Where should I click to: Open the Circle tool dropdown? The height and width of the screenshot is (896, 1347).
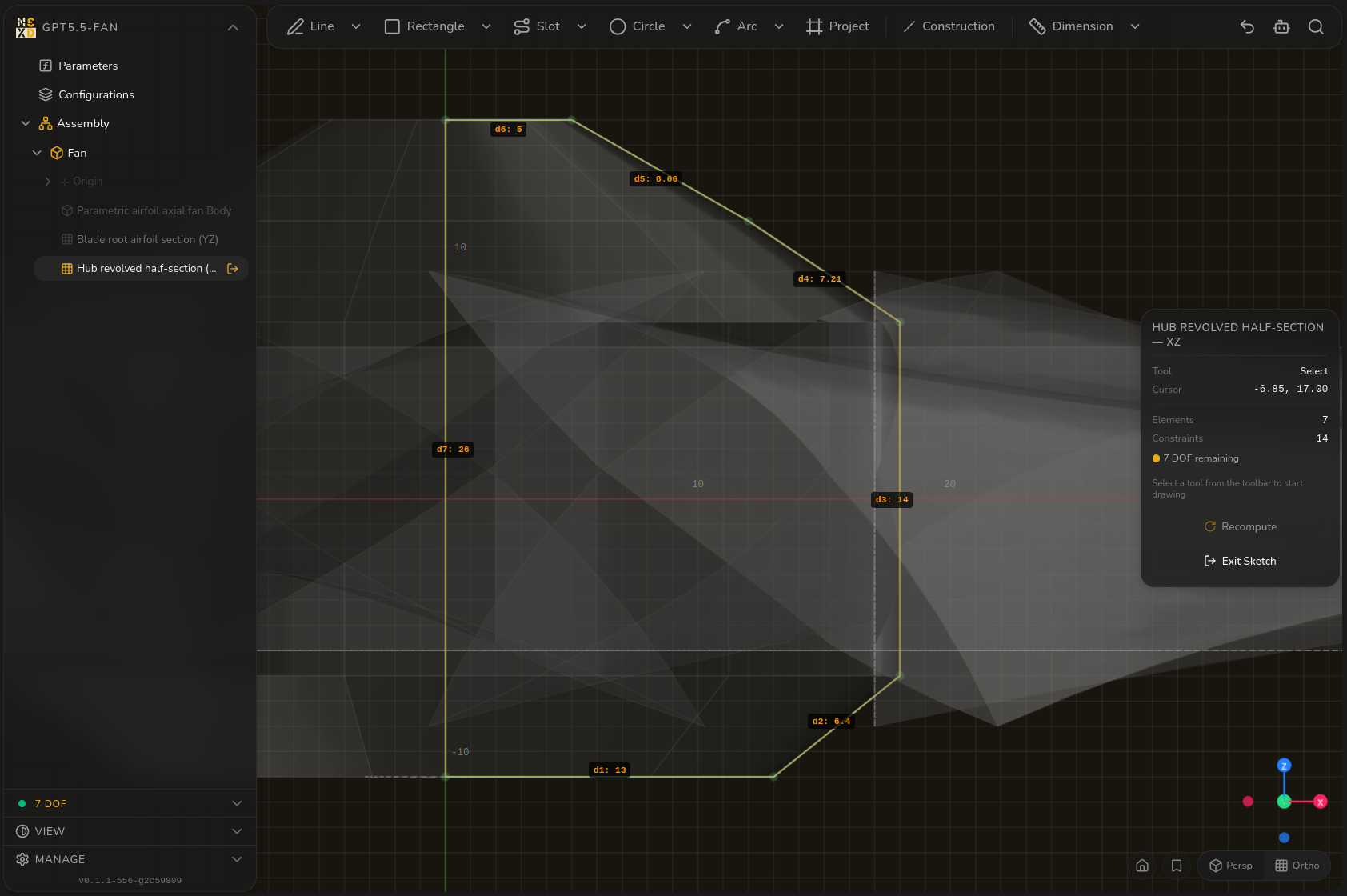click(x=687, y=26)
